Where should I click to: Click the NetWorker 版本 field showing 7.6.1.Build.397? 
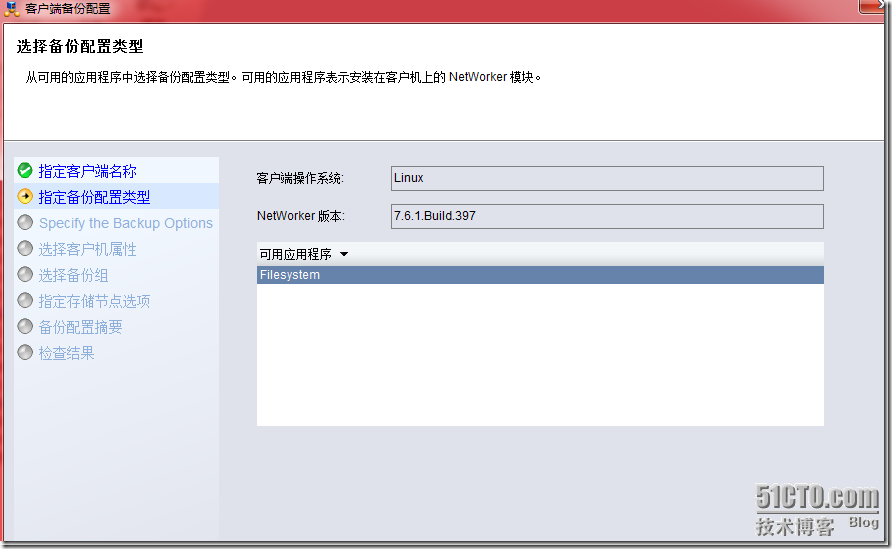(607, 216)
